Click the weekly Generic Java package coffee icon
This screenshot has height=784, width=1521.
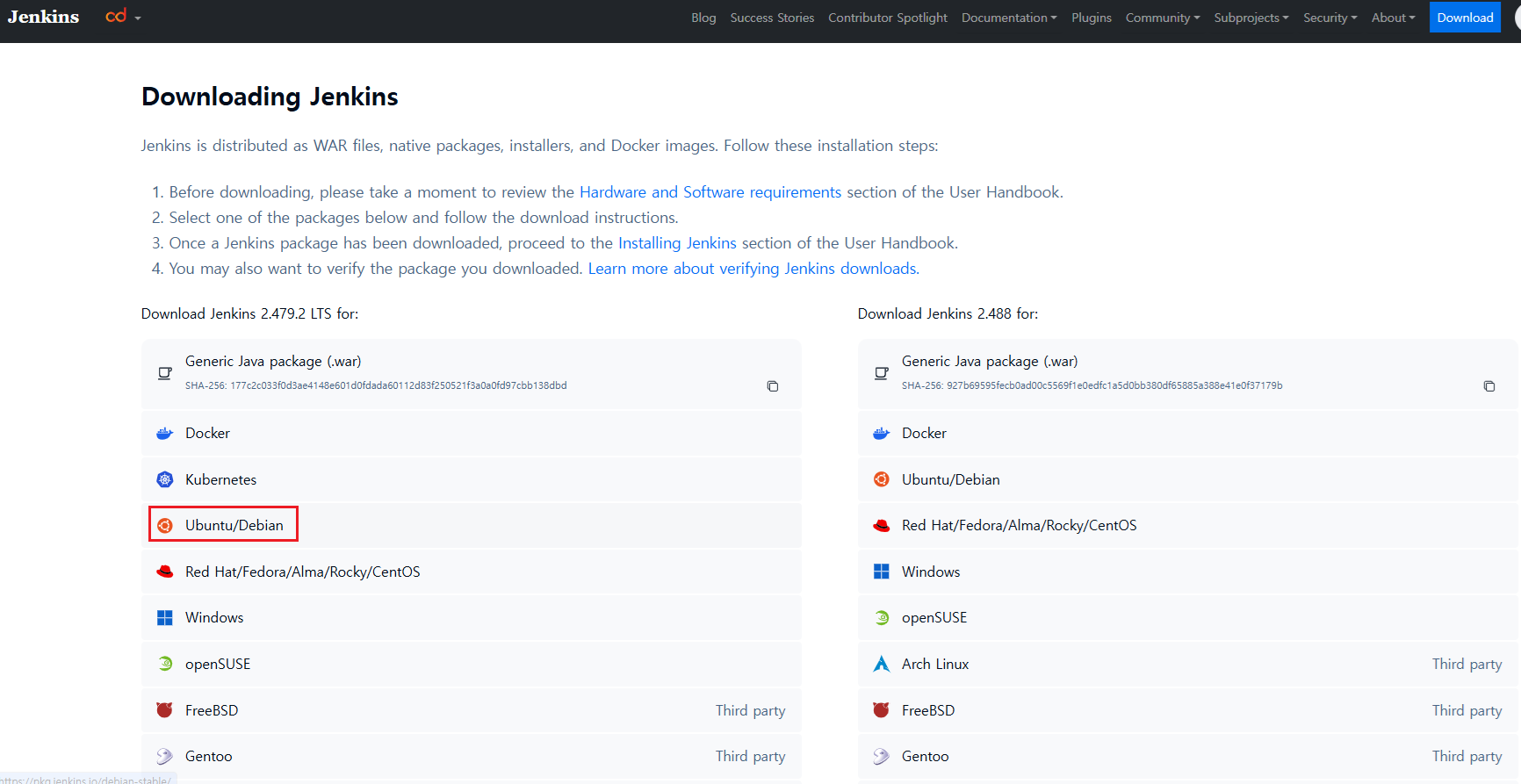[x=882, y=373]
